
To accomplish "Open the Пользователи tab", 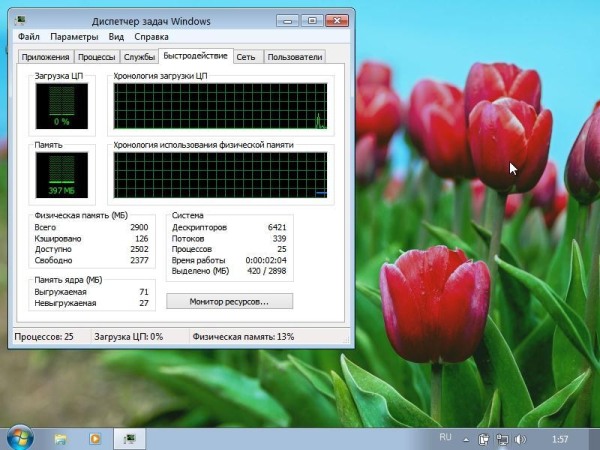I will (295, 58).
